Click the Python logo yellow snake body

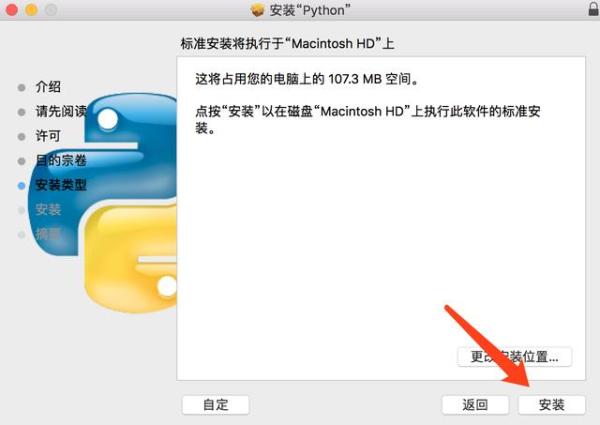(x=130, y=258)
